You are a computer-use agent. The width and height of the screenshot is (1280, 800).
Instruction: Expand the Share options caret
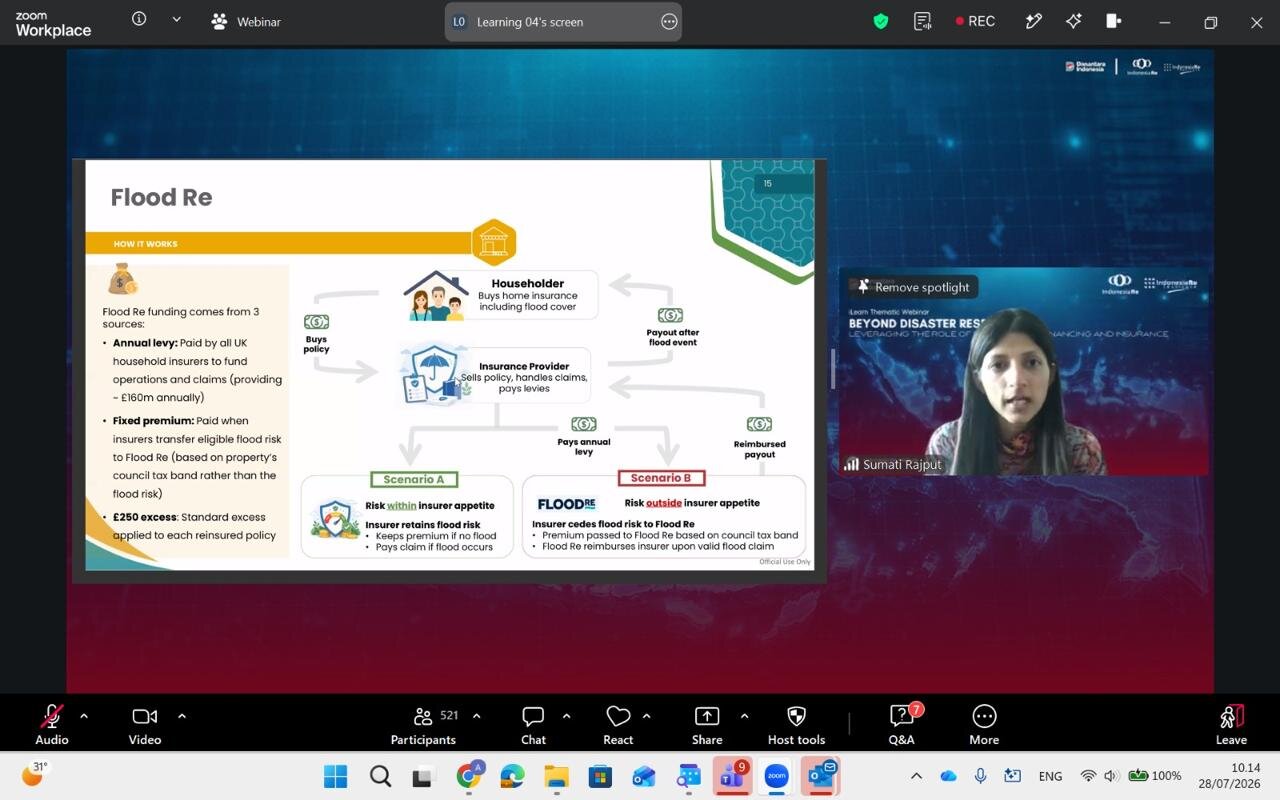[x=744, y=716]
